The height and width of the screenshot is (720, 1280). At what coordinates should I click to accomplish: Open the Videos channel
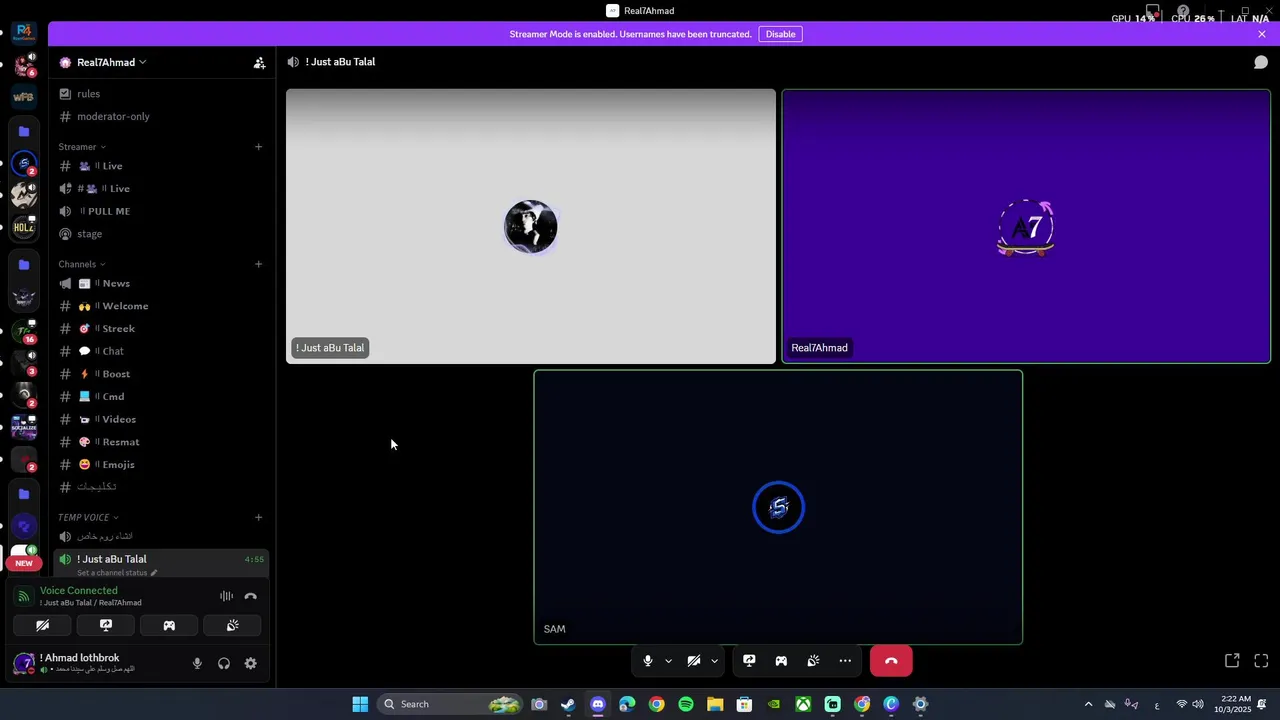coord(161,419)
